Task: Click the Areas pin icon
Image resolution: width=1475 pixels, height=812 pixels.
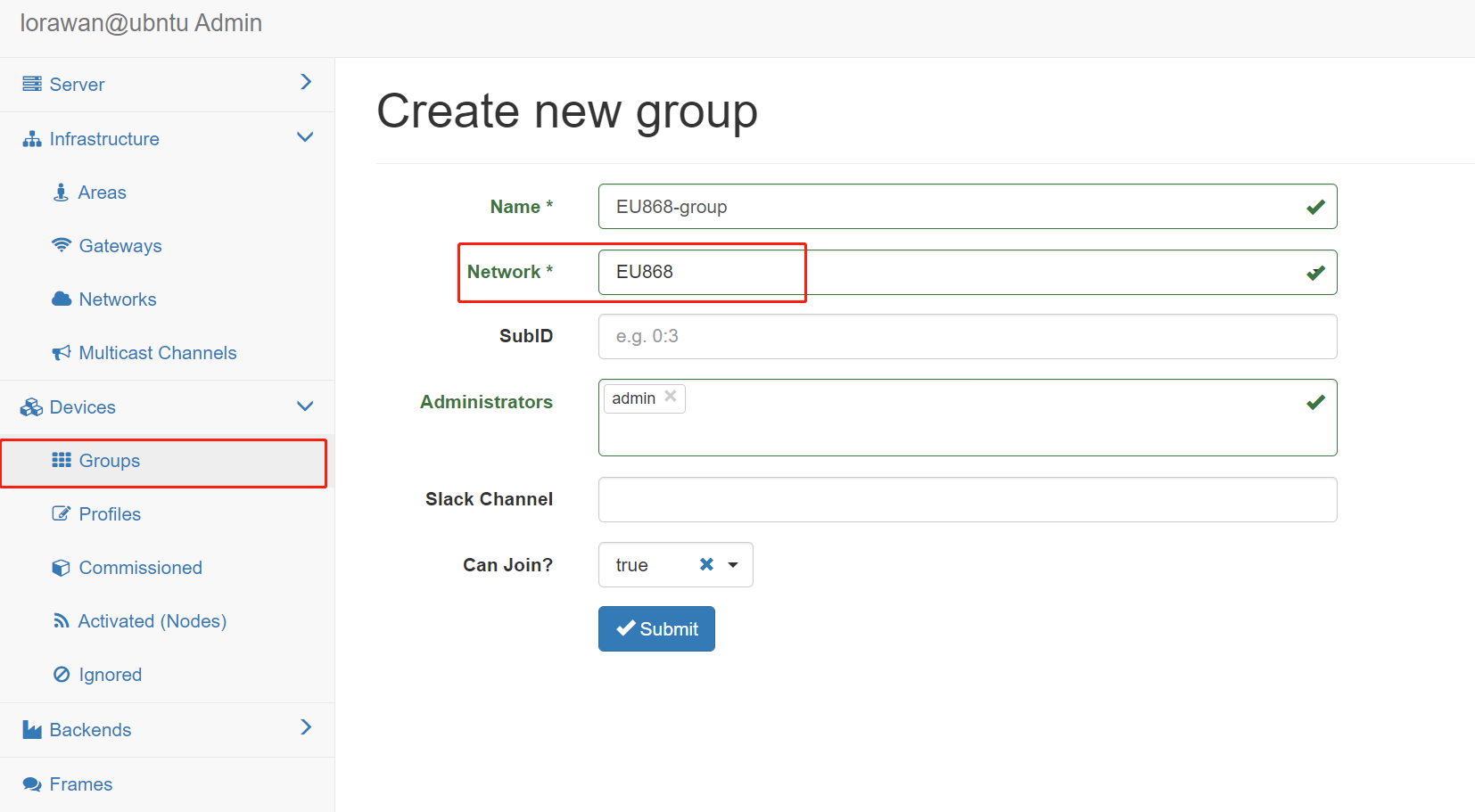Action: [61, 192]
